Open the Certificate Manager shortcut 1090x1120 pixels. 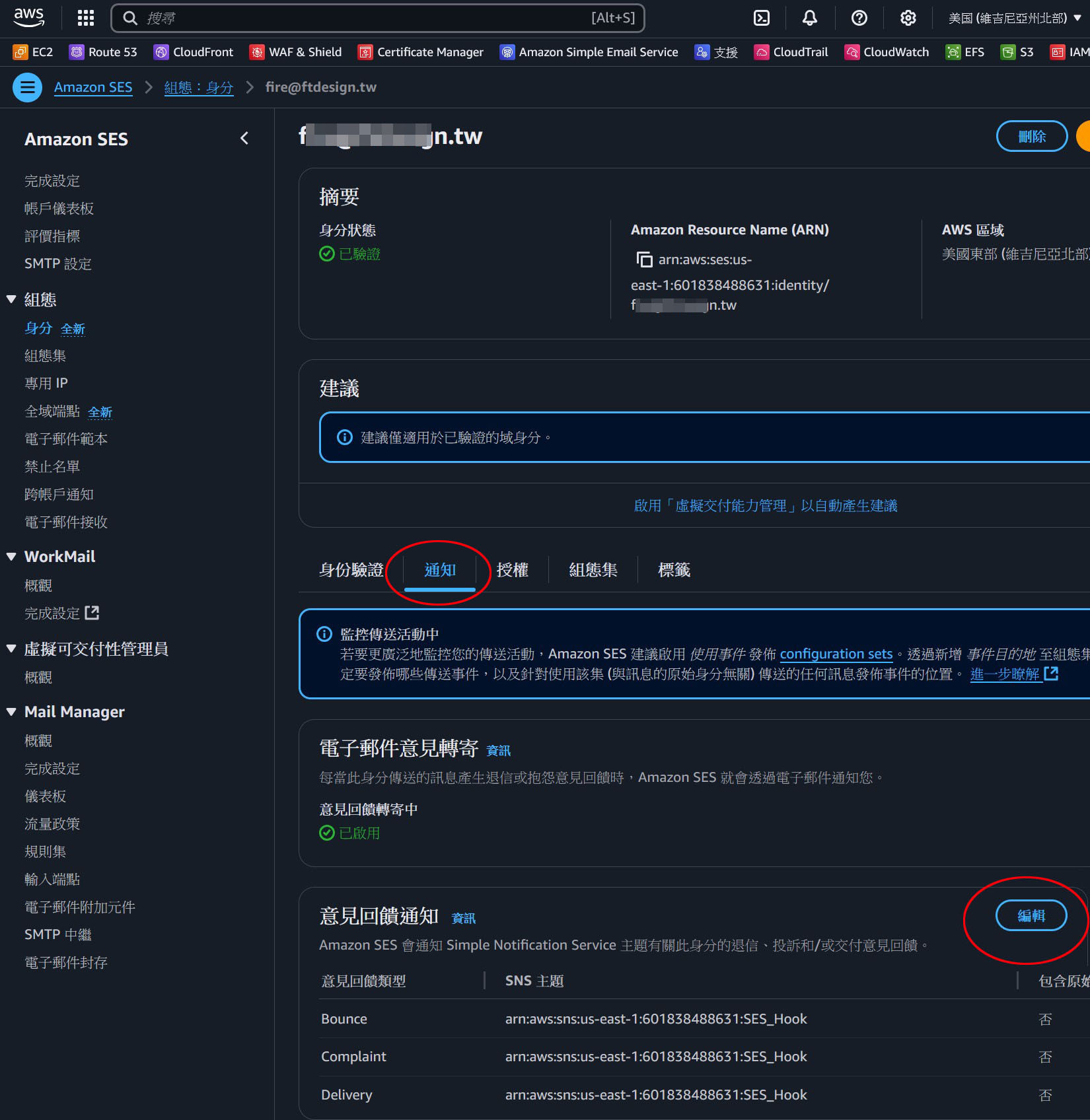421,52
